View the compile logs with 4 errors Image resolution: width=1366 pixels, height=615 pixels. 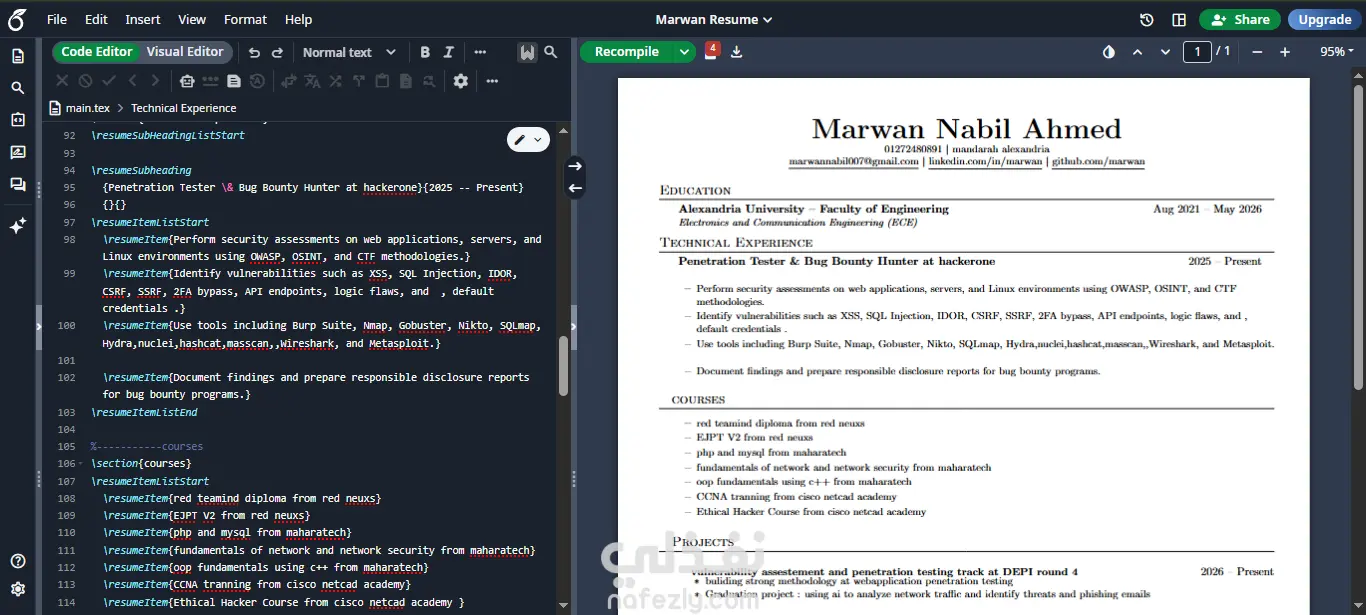[x=711, y=51]
